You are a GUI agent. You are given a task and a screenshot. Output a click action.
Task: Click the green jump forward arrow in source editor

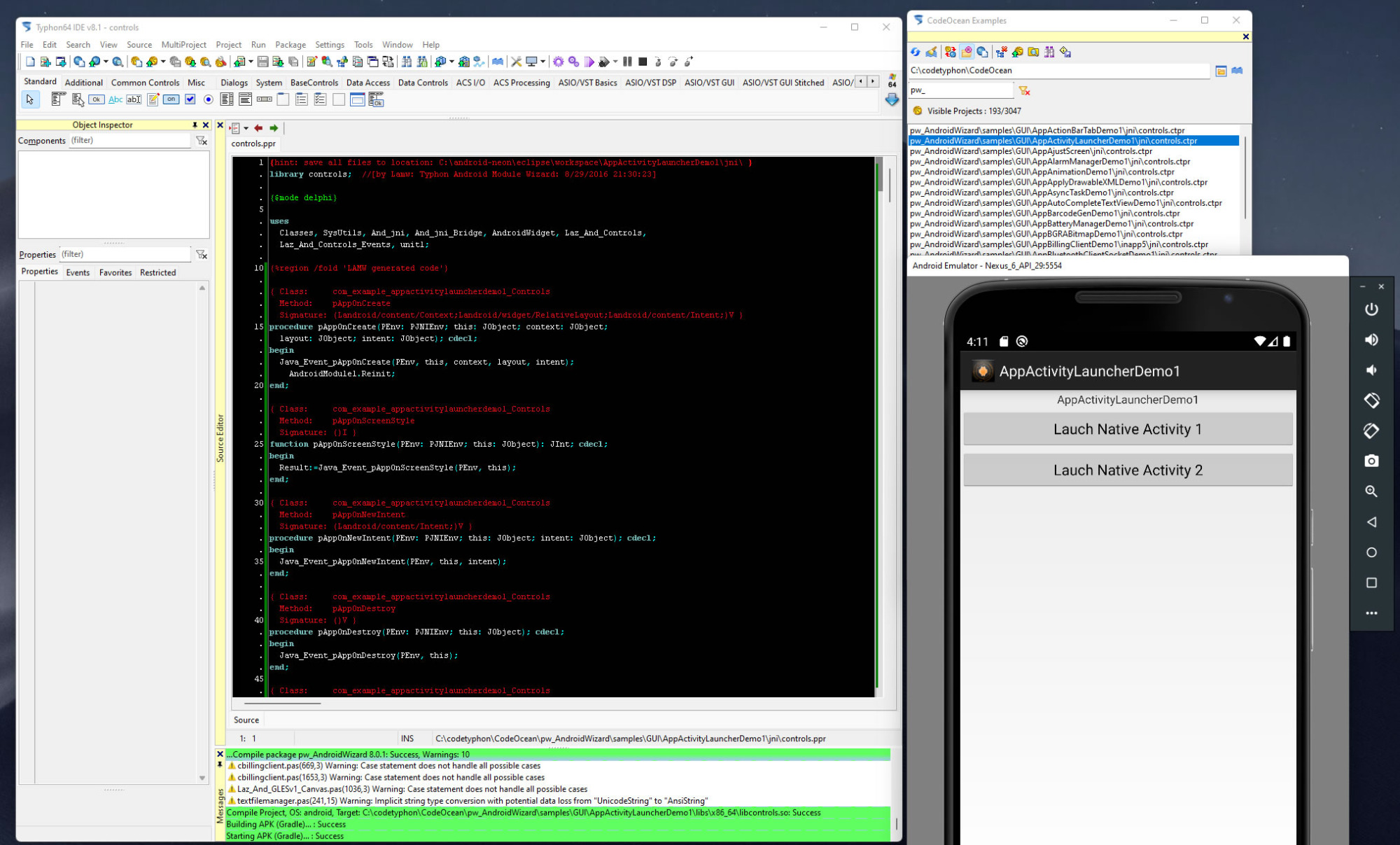(x=274, y=128)
